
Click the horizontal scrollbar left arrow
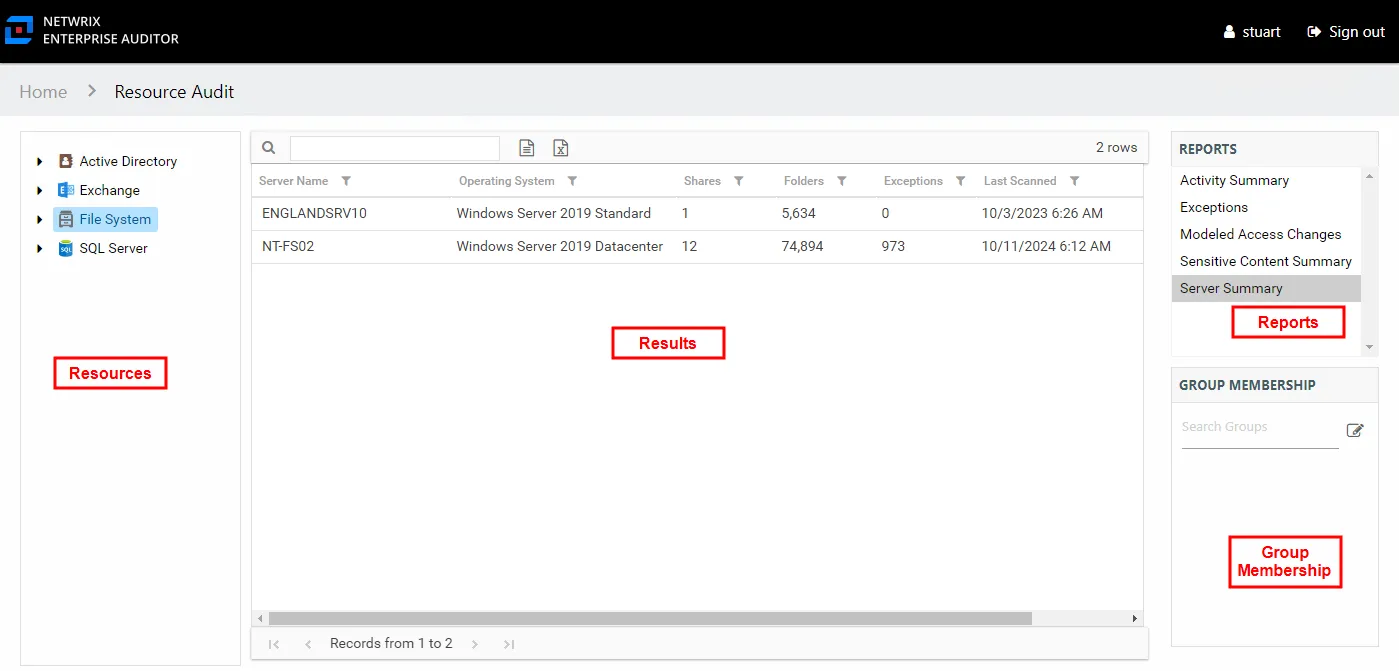[260, 619]
